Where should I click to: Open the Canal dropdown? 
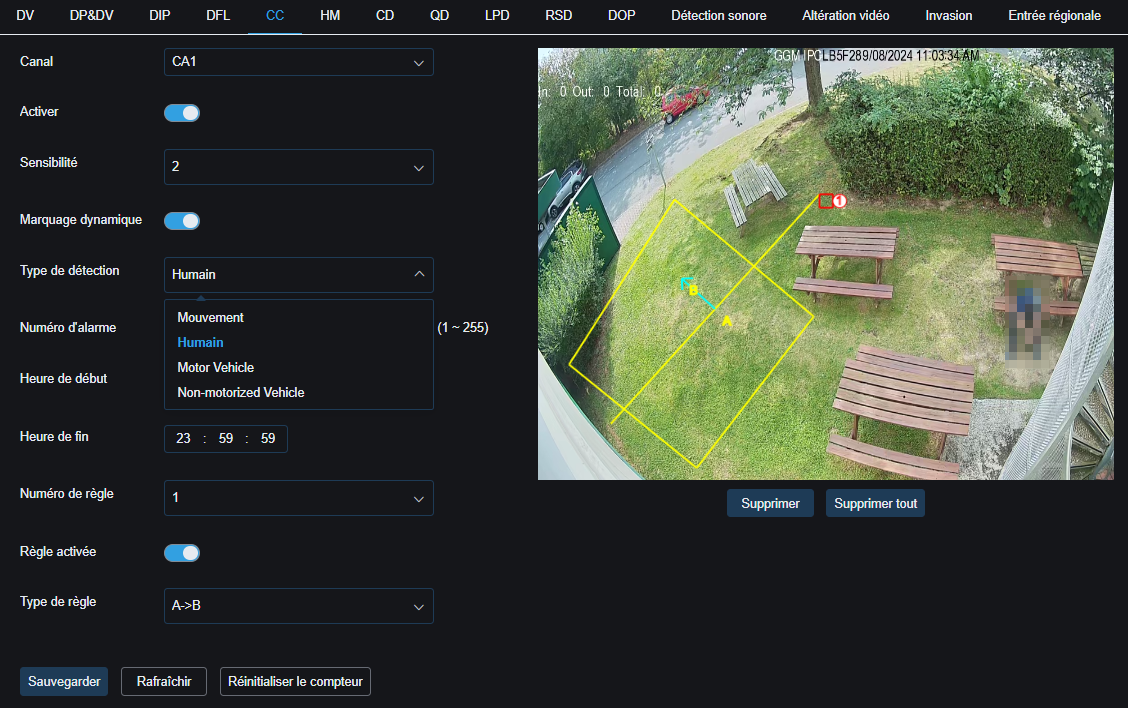pyautogui.click(x=298, y=61)
